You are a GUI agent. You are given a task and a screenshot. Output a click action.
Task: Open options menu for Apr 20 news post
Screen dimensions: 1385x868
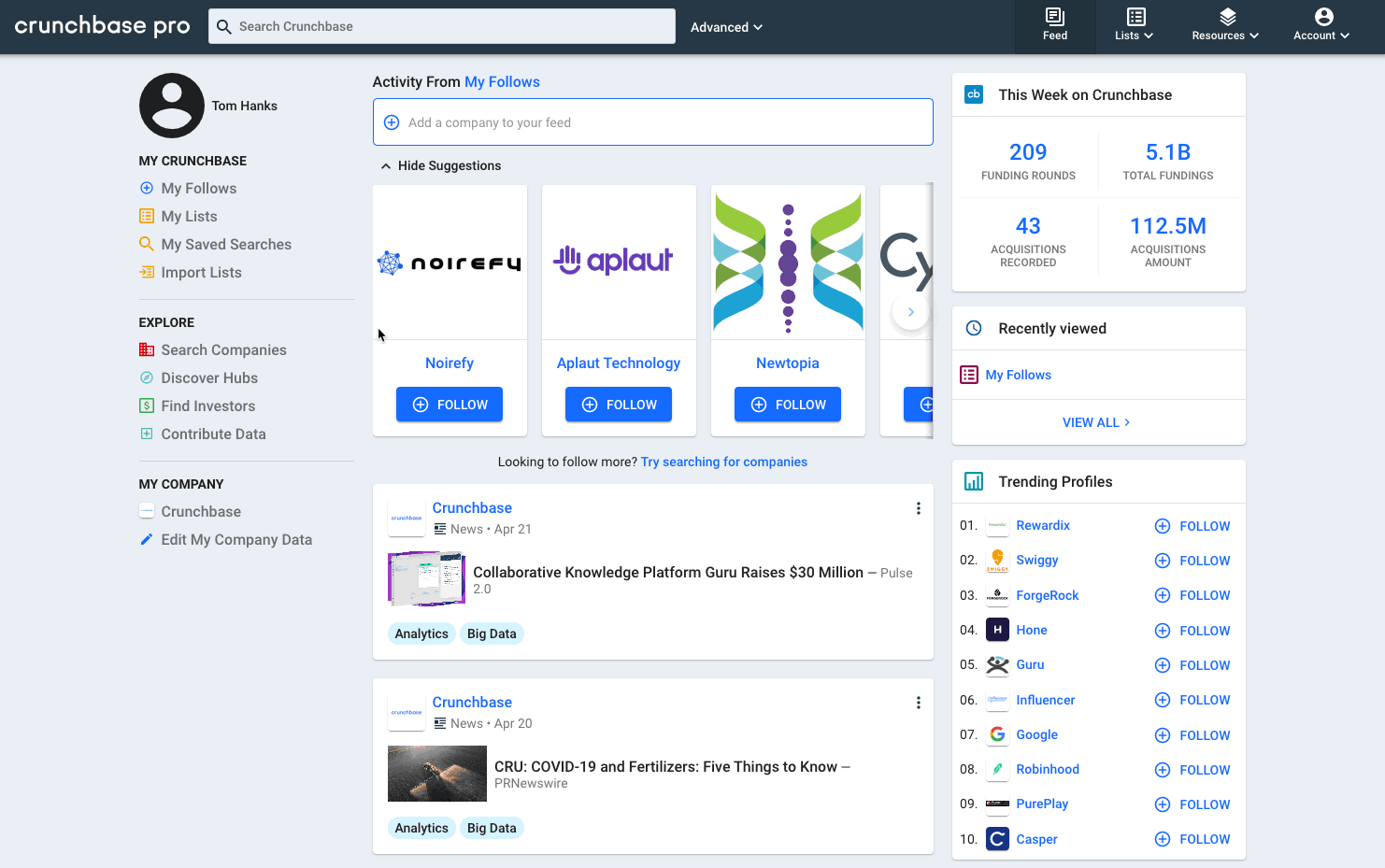918,703
